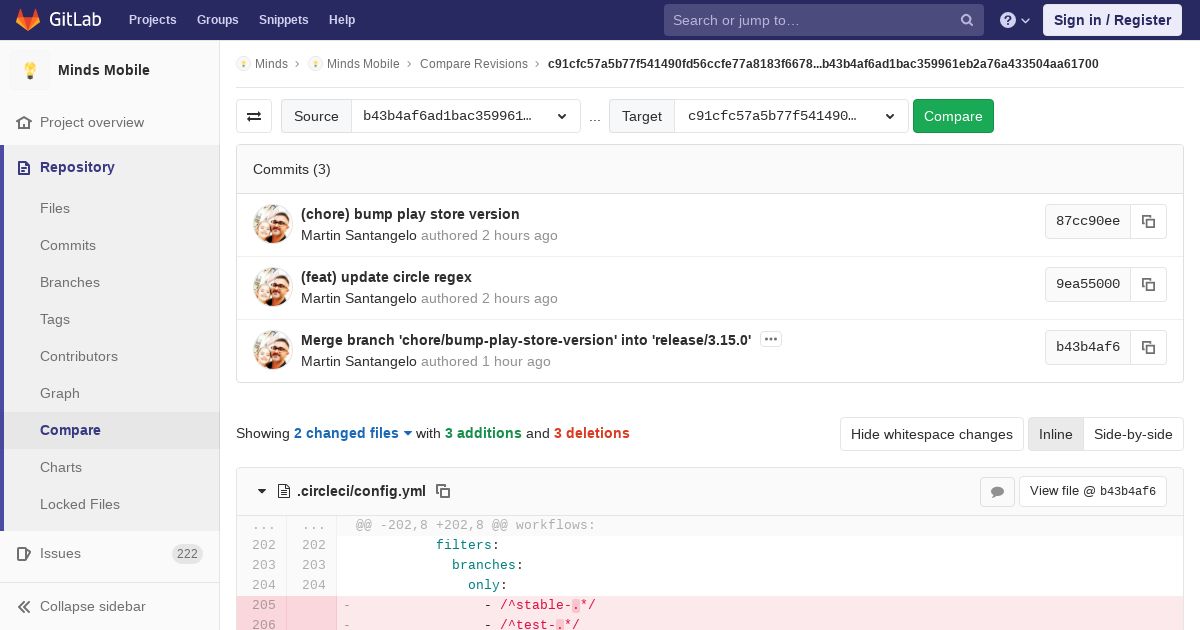Focus the Search or jump to field
Screen dimensions: 1200x630
tap(810, 20)
